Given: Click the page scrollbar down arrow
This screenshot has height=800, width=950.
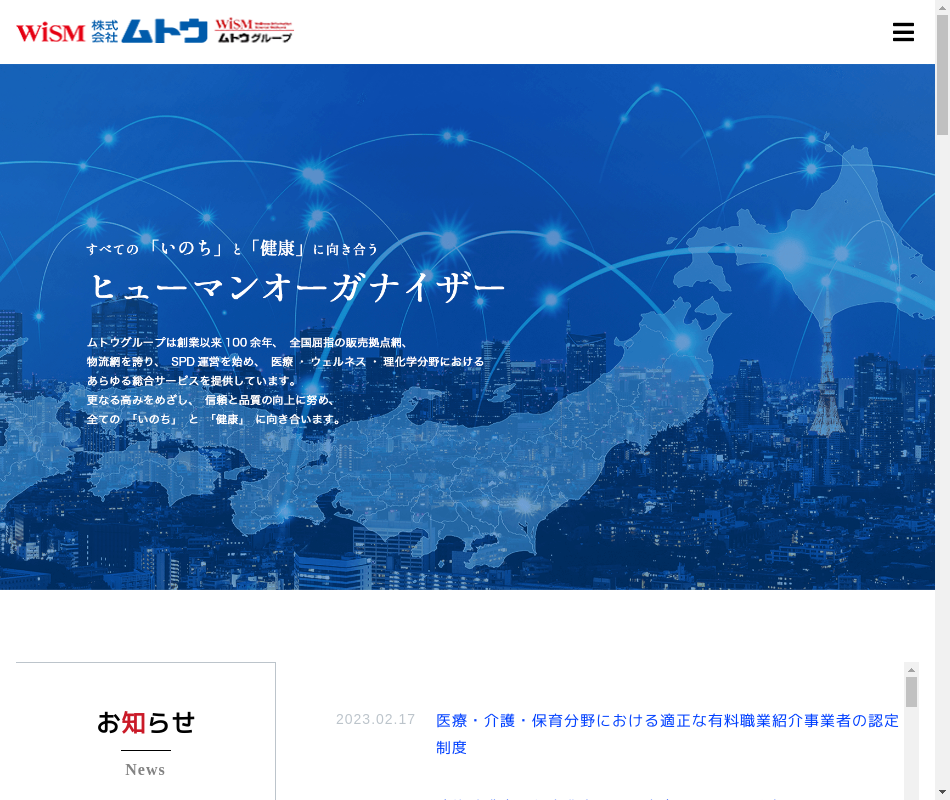Looking at the screenshot, I should pos(942,792).
